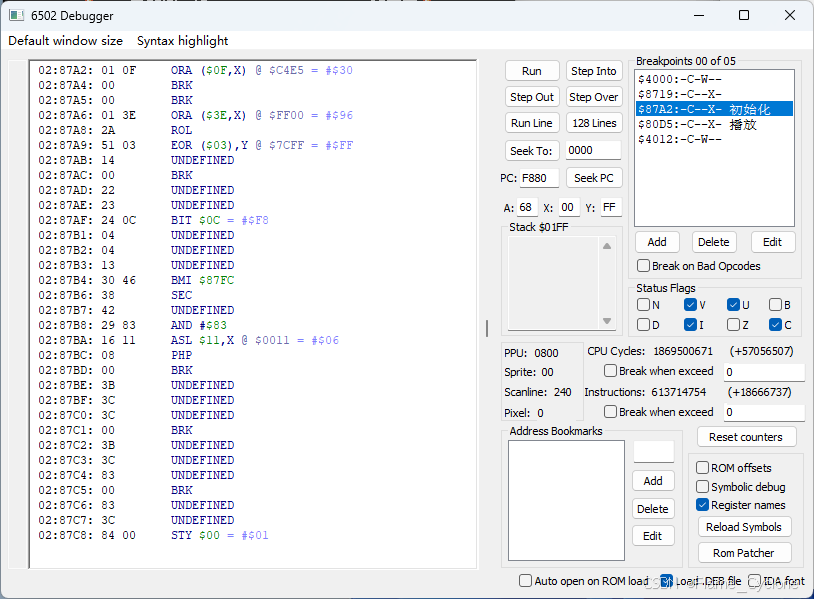The image size is (814, 599).
Task: Click the stack scrollbar up arrow
Action: [x=607, y=246]
